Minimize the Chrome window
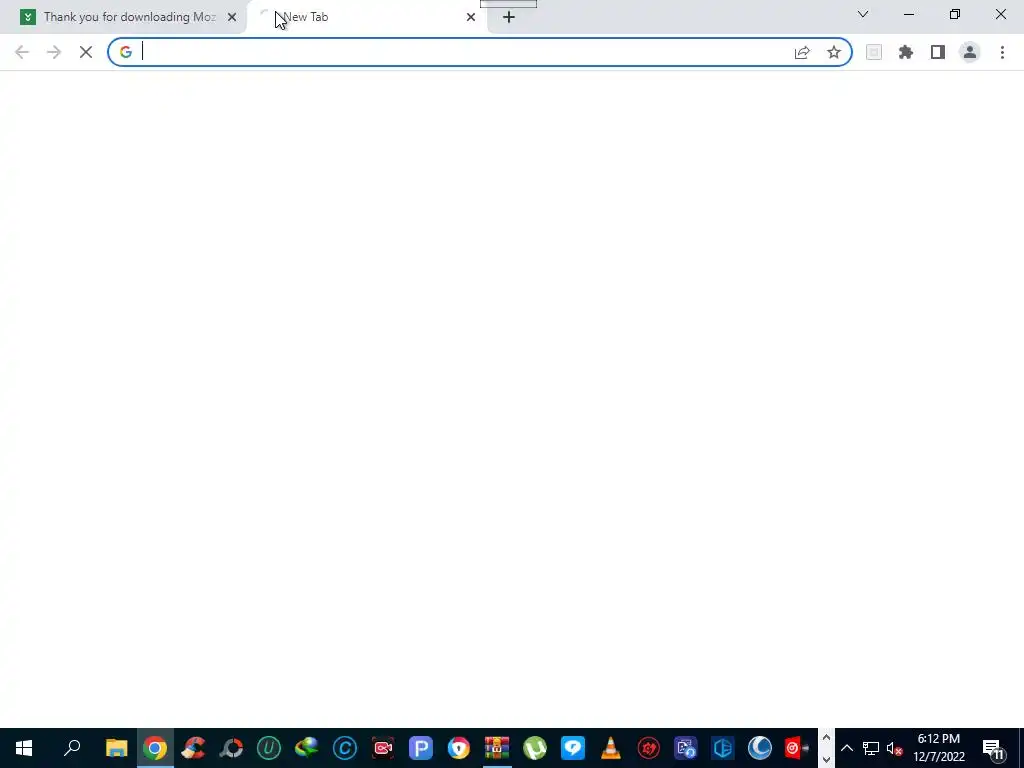The image size is (1024, 768). 908,14
